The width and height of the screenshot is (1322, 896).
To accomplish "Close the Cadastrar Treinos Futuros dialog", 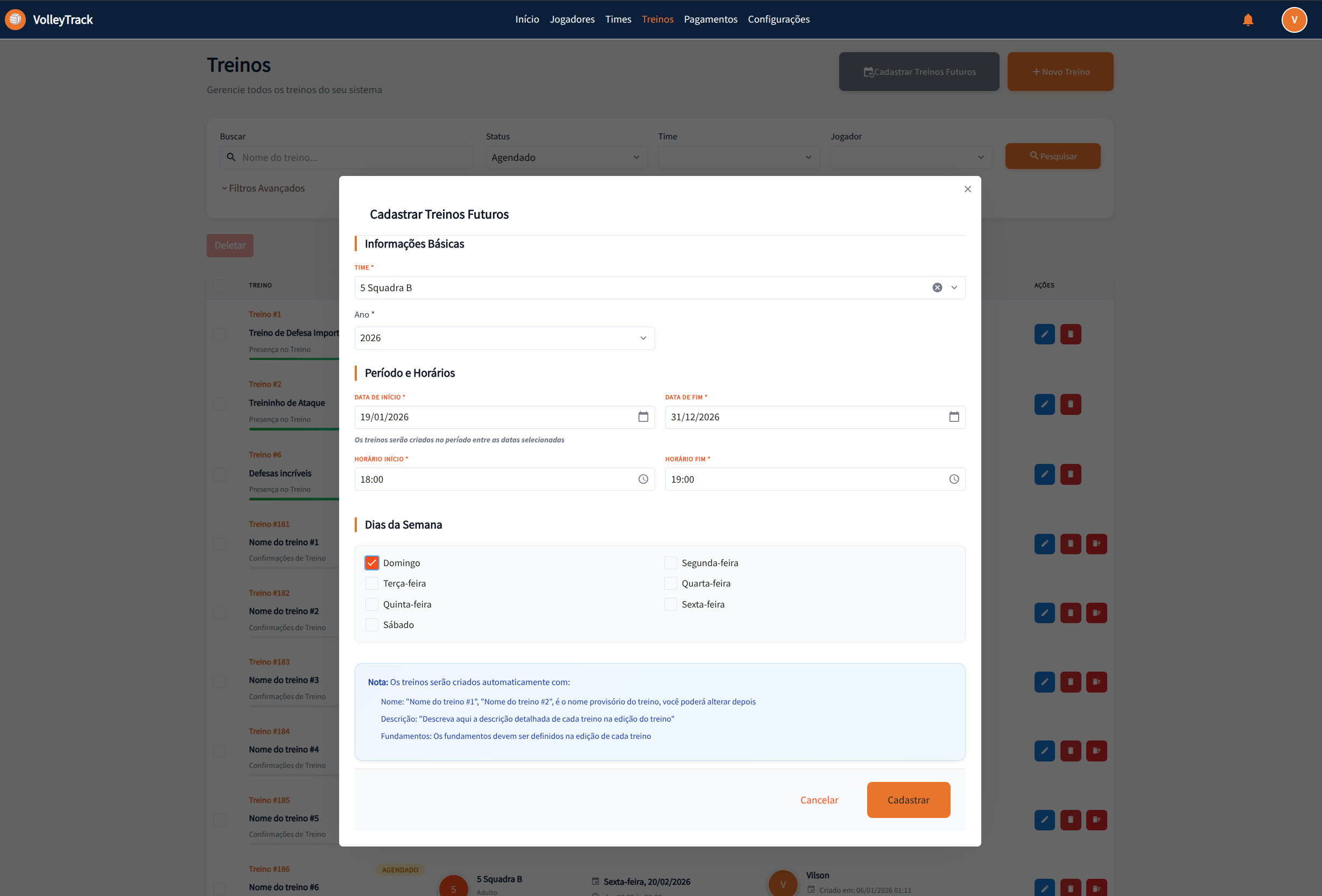I will pyautogui.click(x=967, y=189).
